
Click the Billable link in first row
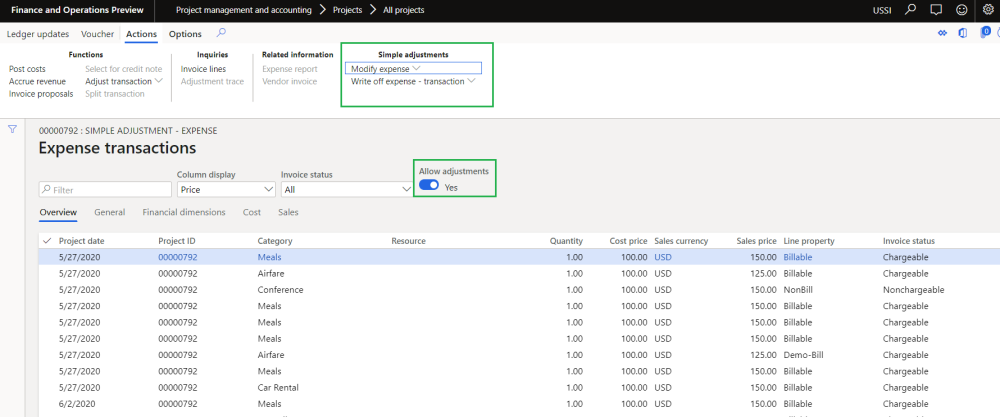[x=799, y=257]
